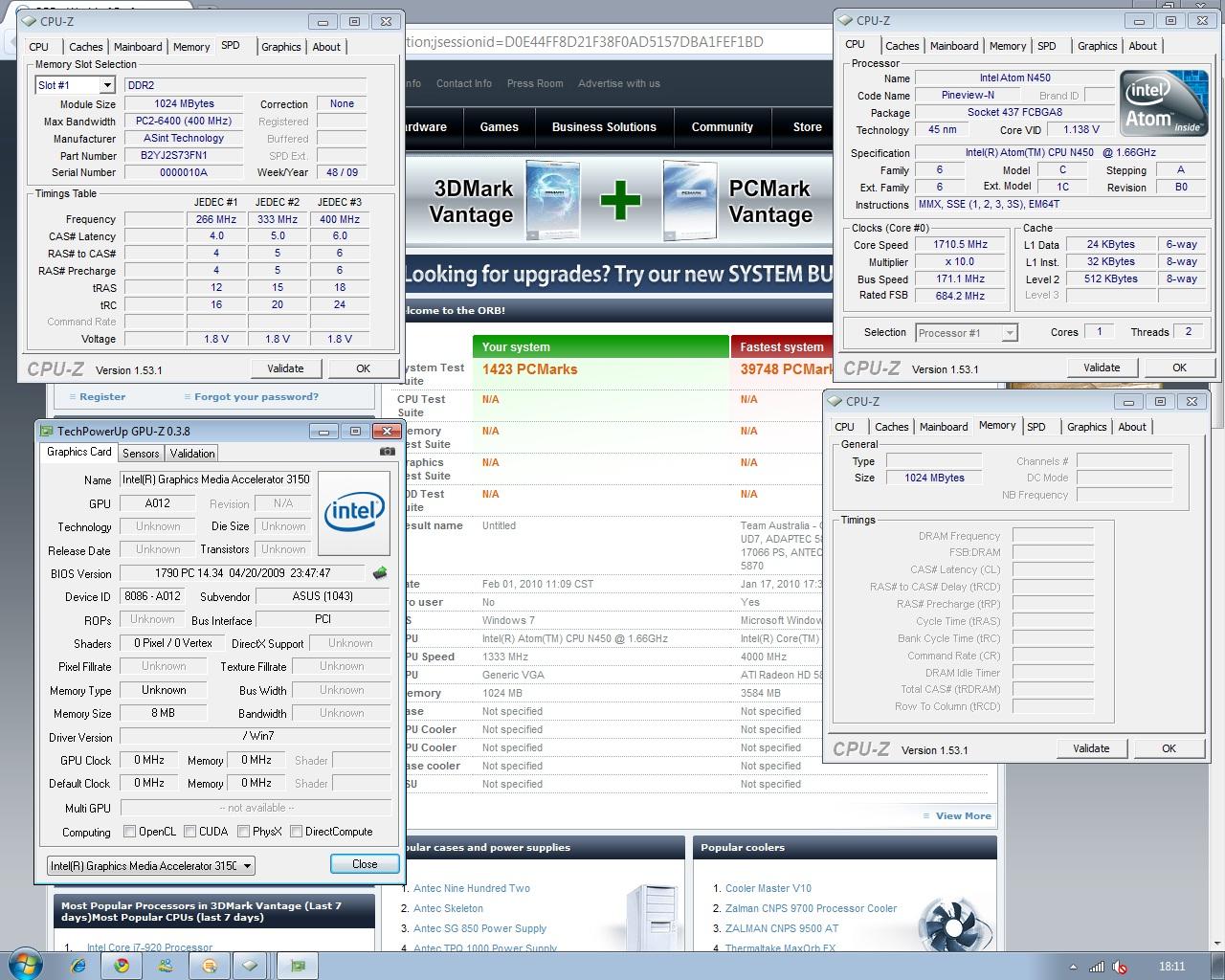This screenshot has height=980, width=1225.
Task: Click the Intel Atom inside logo in CPU-Z
Action: pyautogui.click(x=1163, y=101)
